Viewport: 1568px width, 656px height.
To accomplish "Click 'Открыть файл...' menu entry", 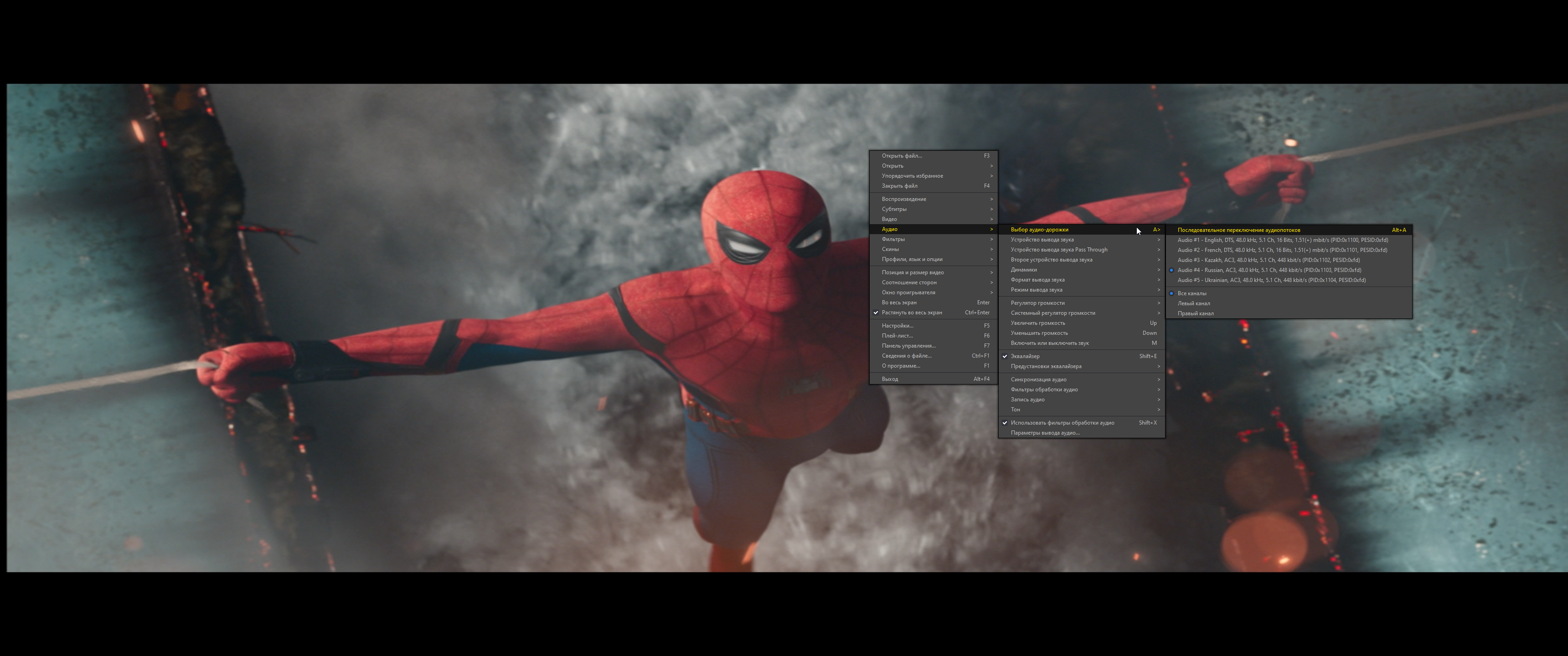I will click(x=902, y=156).
